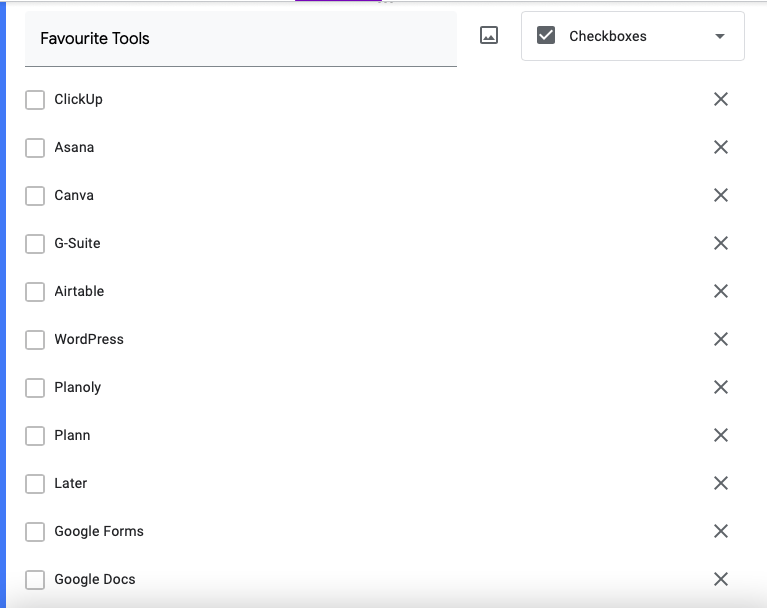Delete the G-Suite option
767x608 pixels.
point(721,243)
